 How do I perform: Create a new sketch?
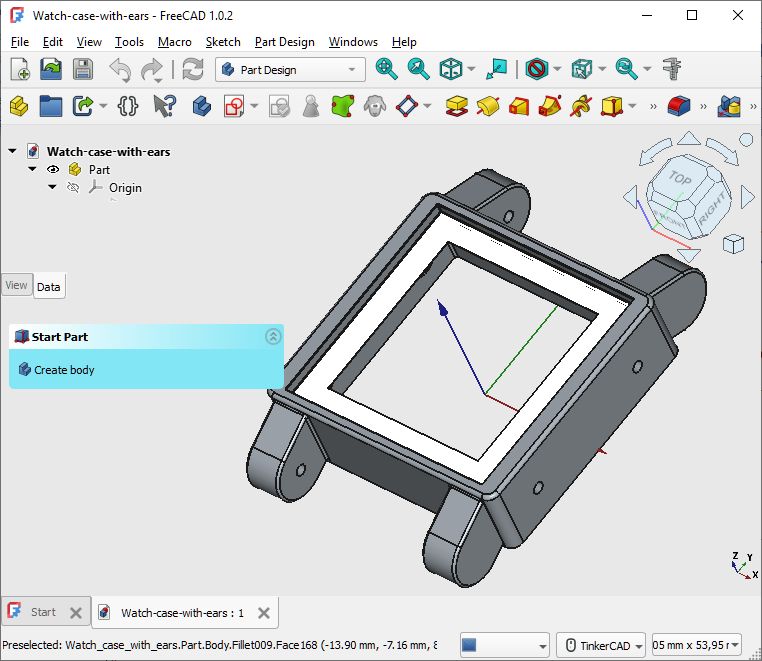pyautogui.click(x=234, y=106)
